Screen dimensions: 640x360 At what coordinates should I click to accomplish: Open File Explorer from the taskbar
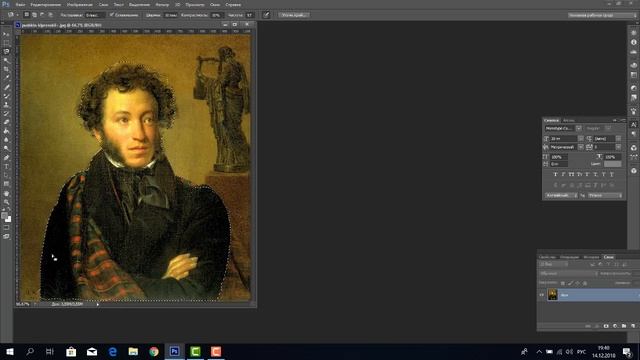click(133, 351)
